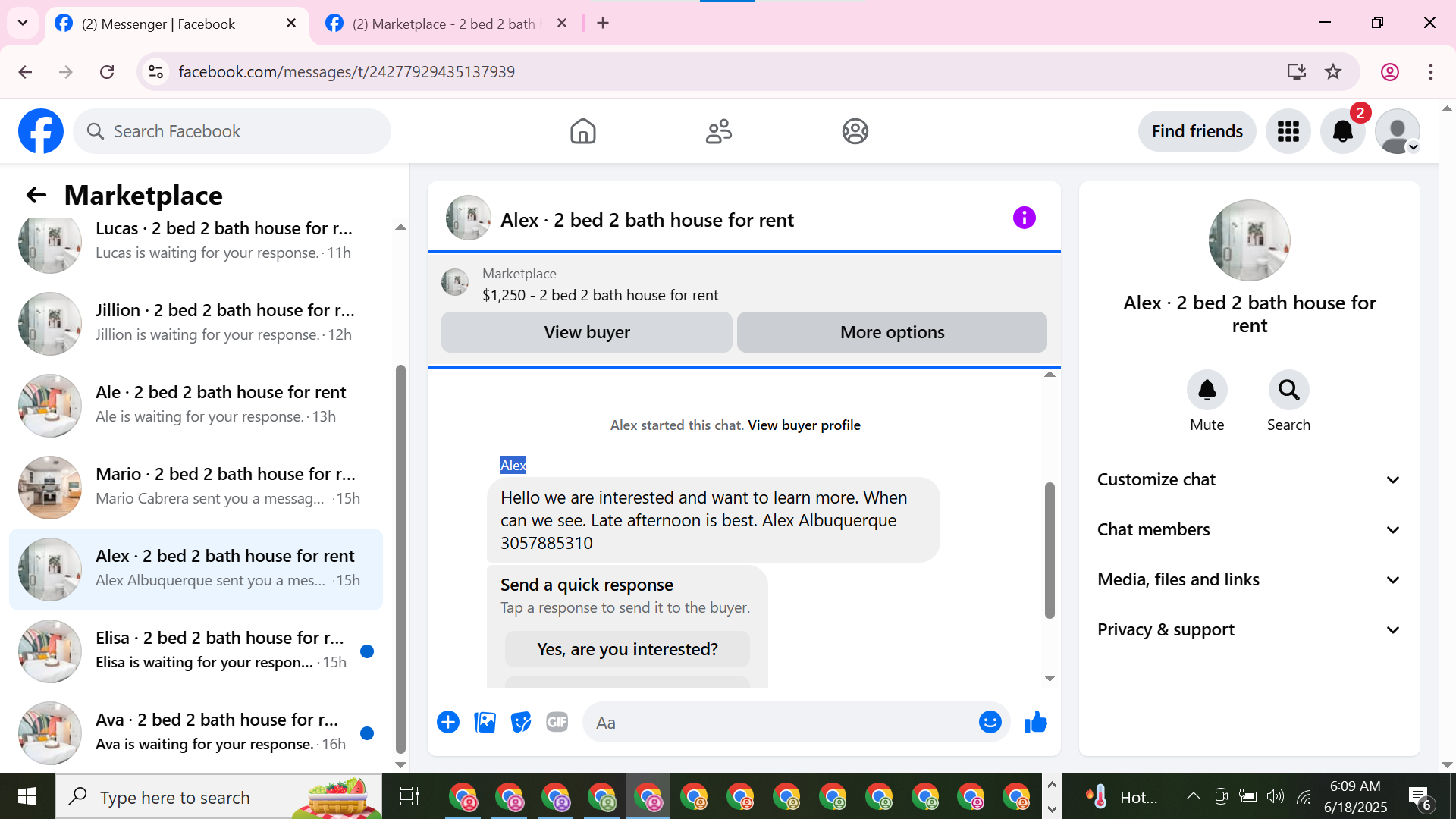The image size is (1456, 819).
Task: Send quick response "Yes, are you interested?"
Action: click(x=627, y=650)
